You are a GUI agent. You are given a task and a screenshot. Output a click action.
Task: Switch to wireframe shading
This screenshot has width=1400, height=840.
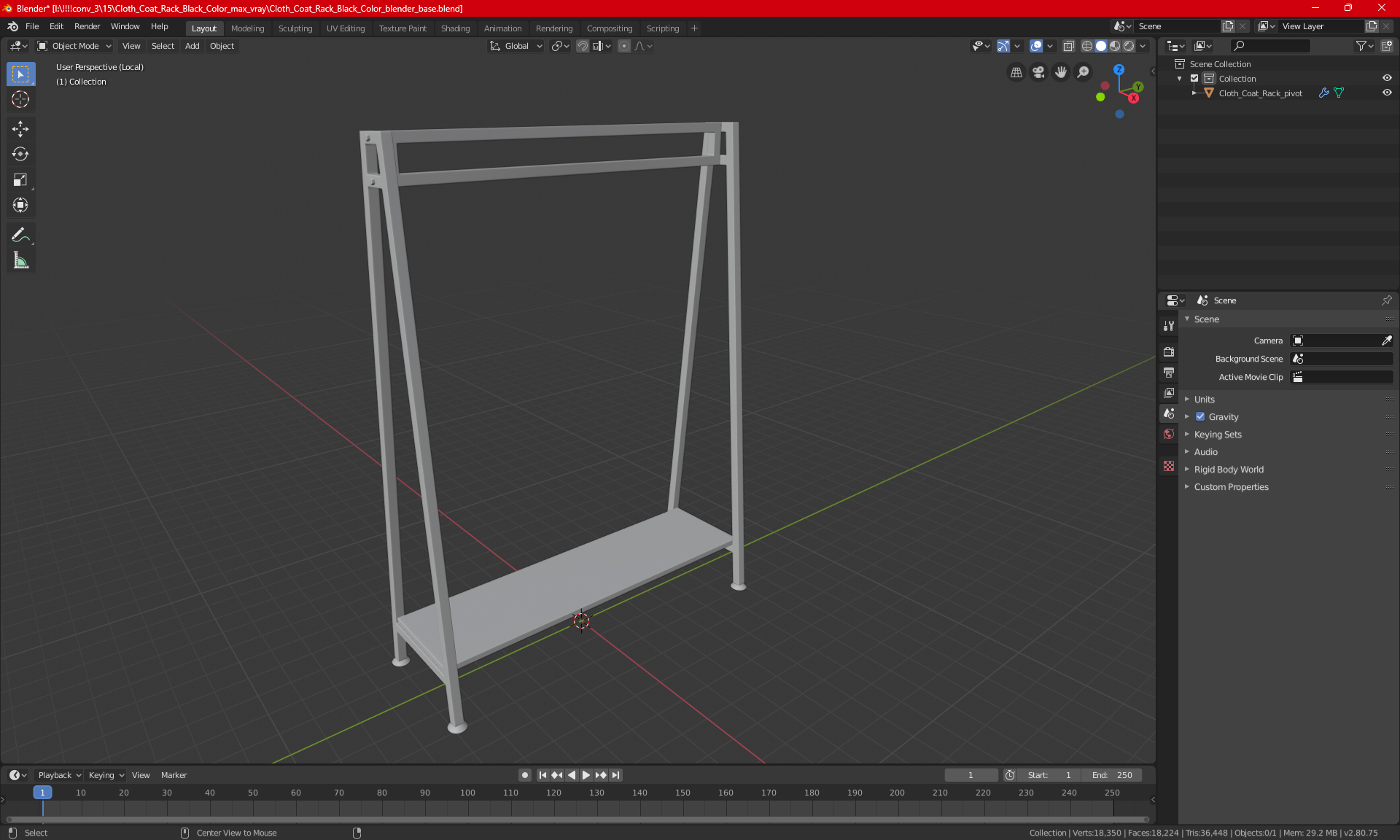pos(1087,46)
